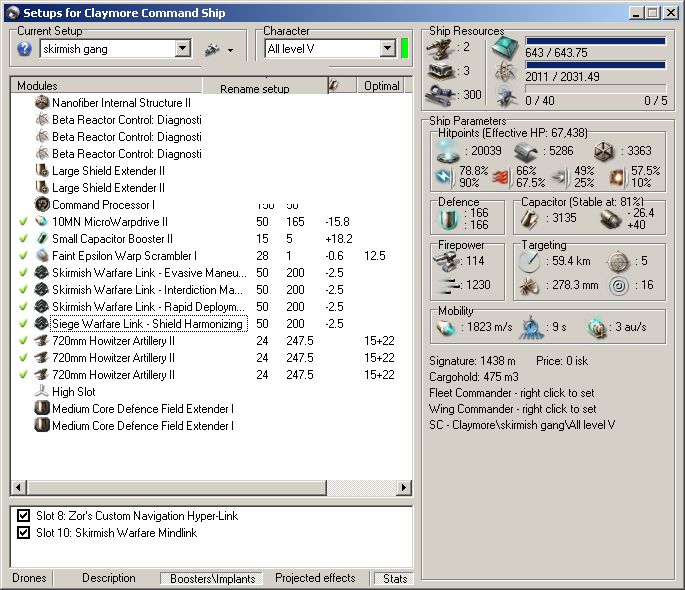Toggle active checkmark on Faint Epsilon Warp Scrambler
685x590 pixels.
[24, 256]
